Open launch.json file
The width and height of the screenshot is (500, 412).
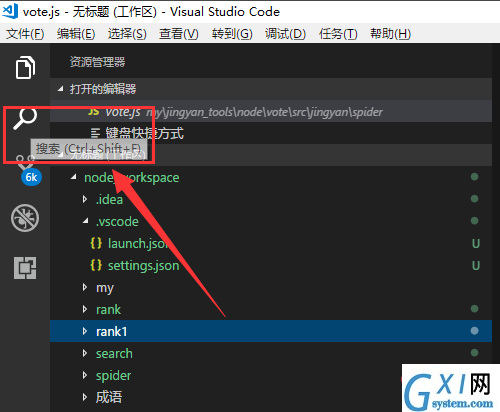click(271, 243)
